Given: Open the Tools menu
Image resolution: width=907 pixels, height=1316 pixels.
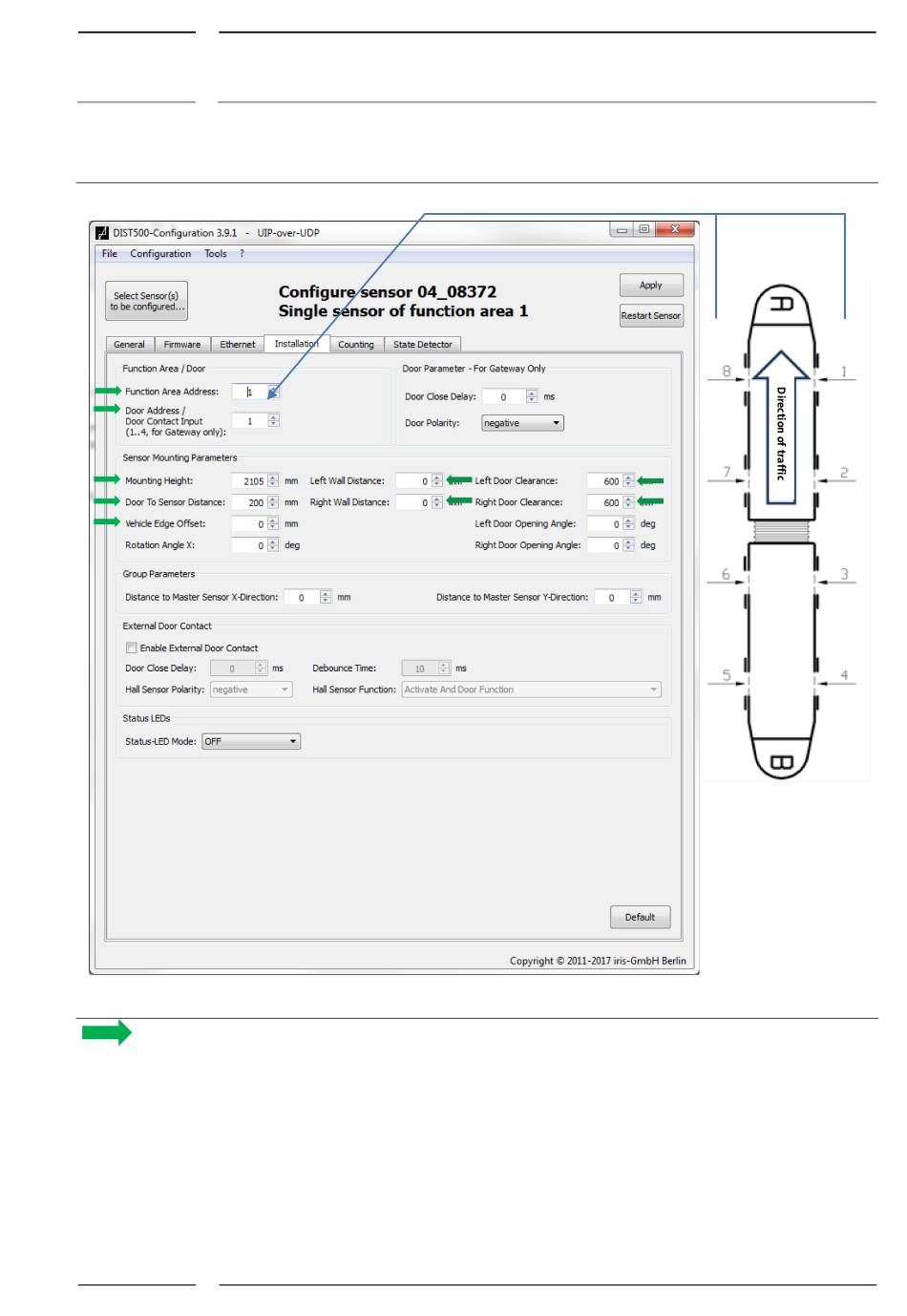Looking at the screenshot, I should click(216, 254).
